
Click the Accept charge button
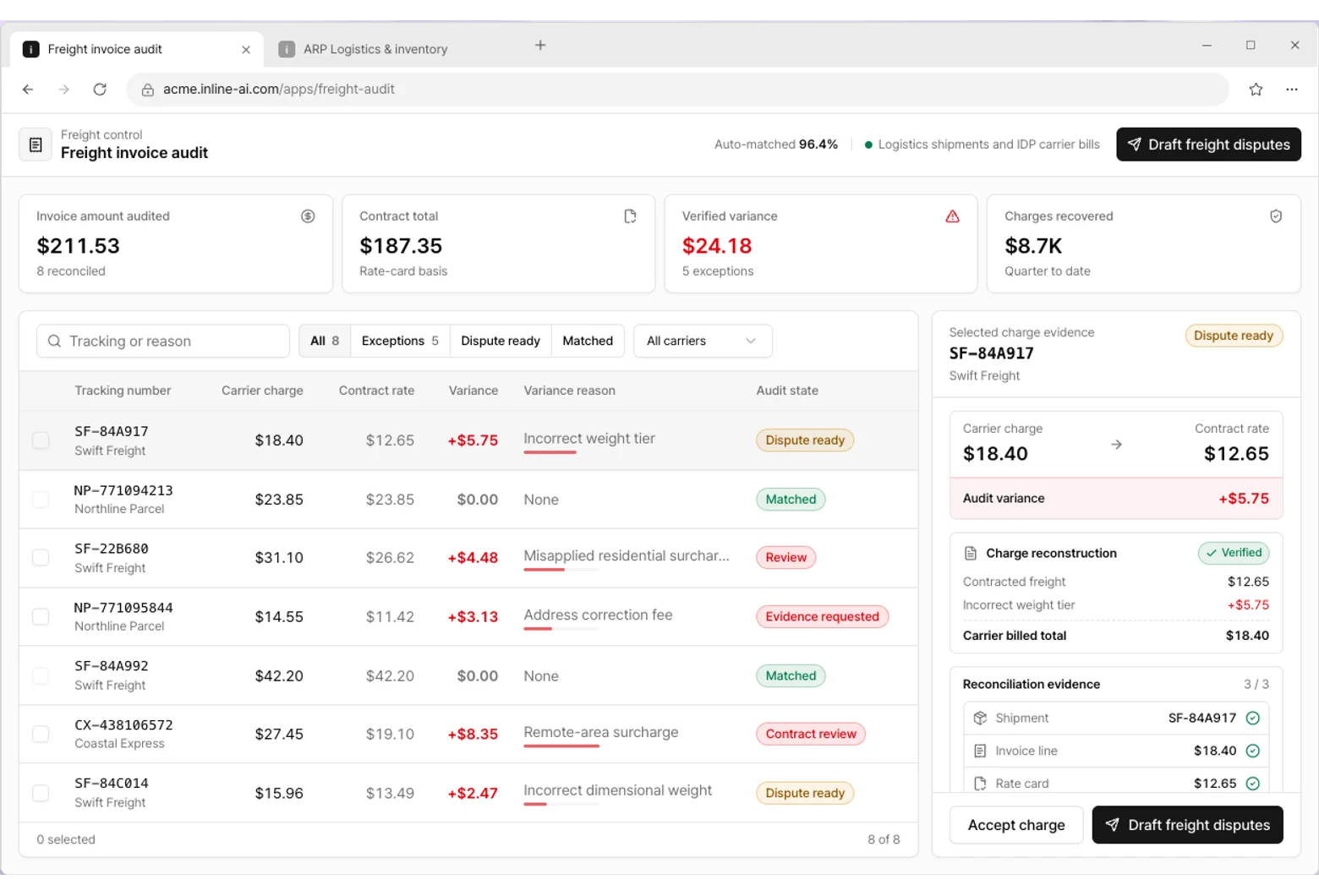pyautogui.click(x=1016, y=825)
